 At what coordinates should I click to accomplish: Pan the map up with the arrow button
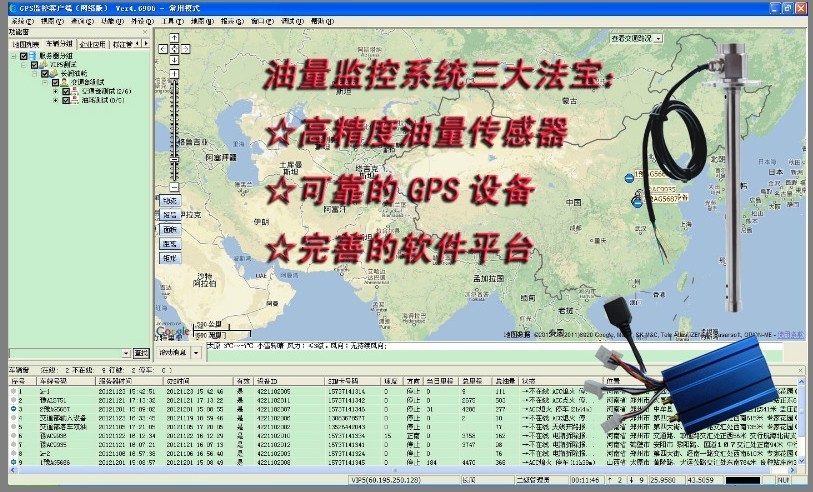point(174,38)
